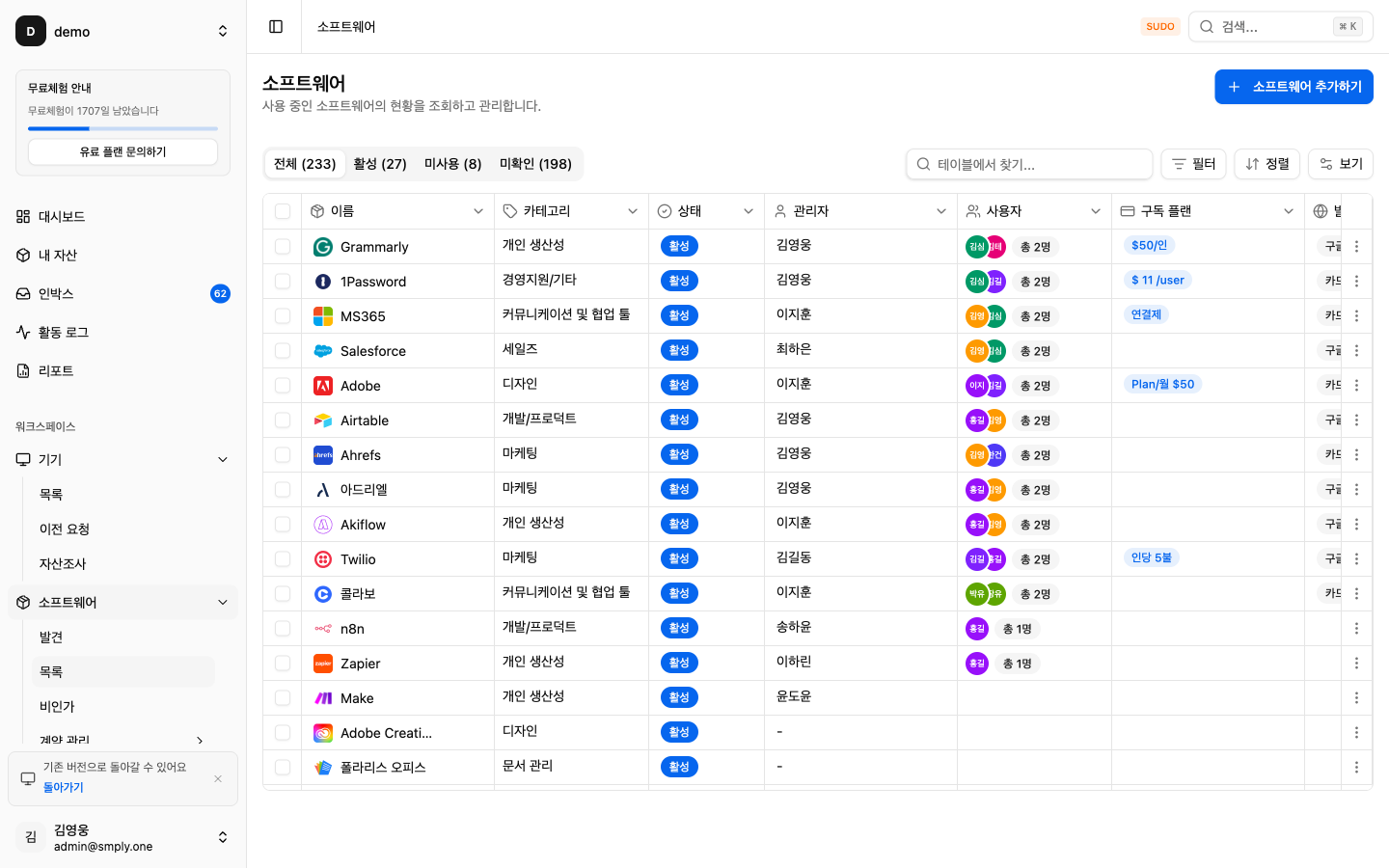Open 발견 under 소프트웨어
The image size is (1389, 868).
click(x=123, y=637)
